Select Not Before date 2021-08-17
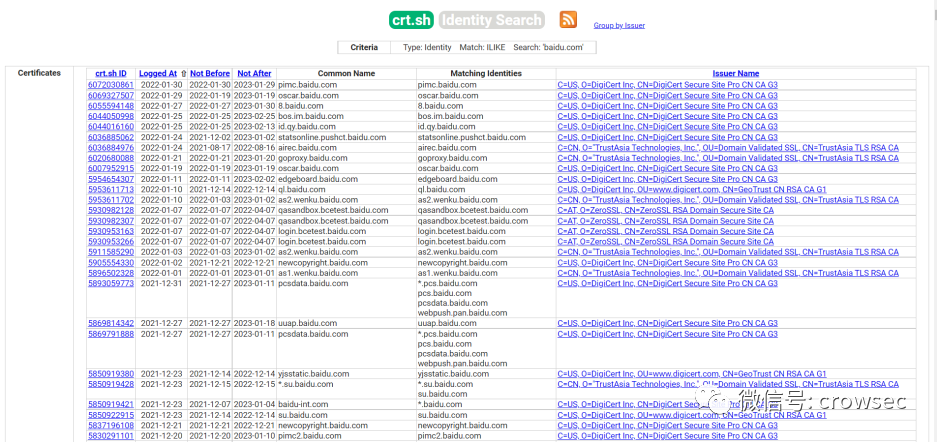 (x=210, y=148)
